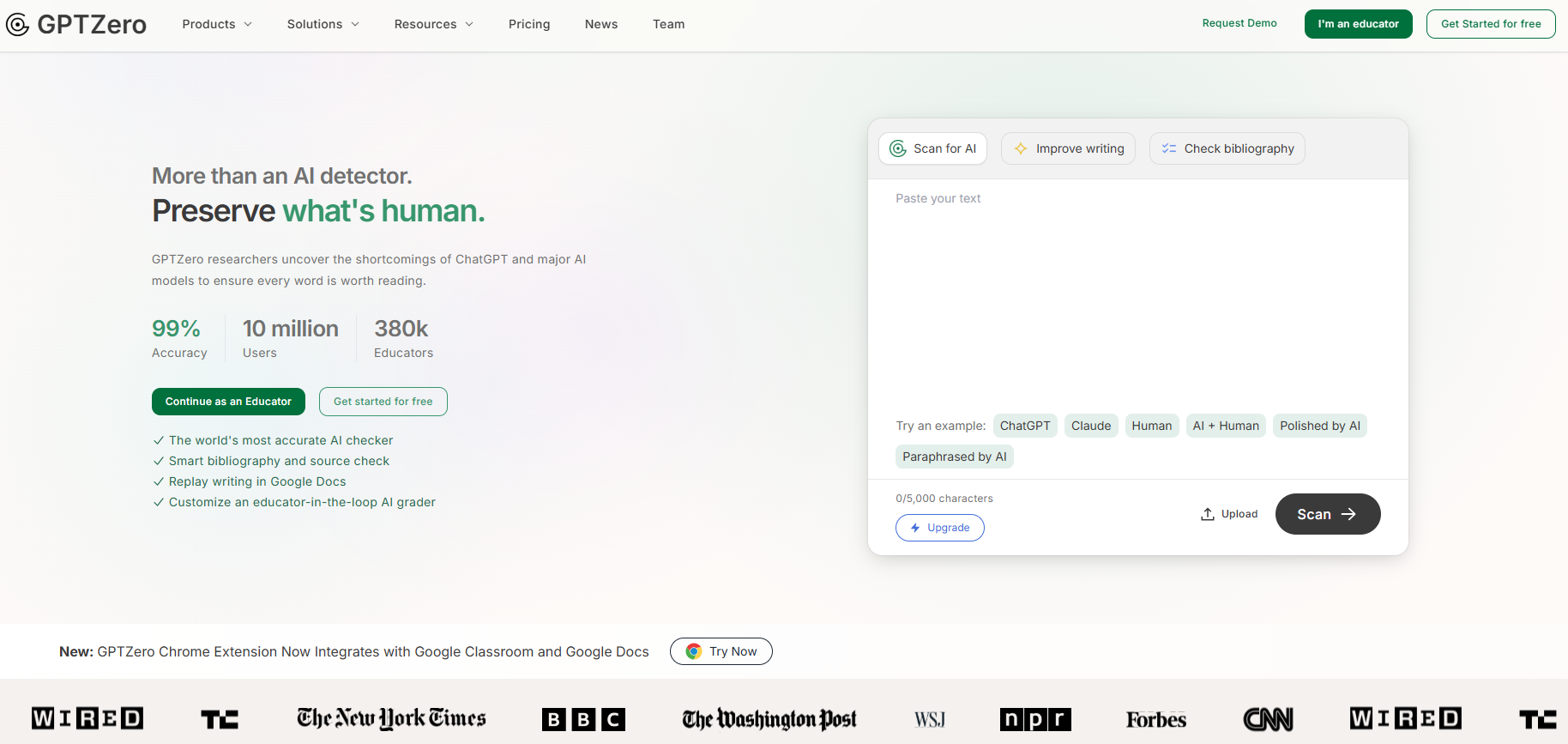Click the Upload button label
The image size is (1568, 744).
click(x=1239, y=514)
